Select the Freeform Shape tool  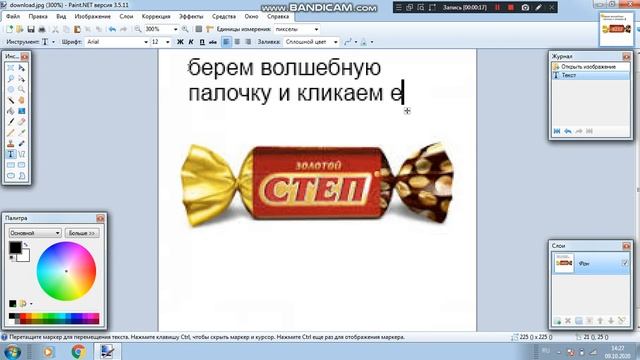[x=21, y=176]
